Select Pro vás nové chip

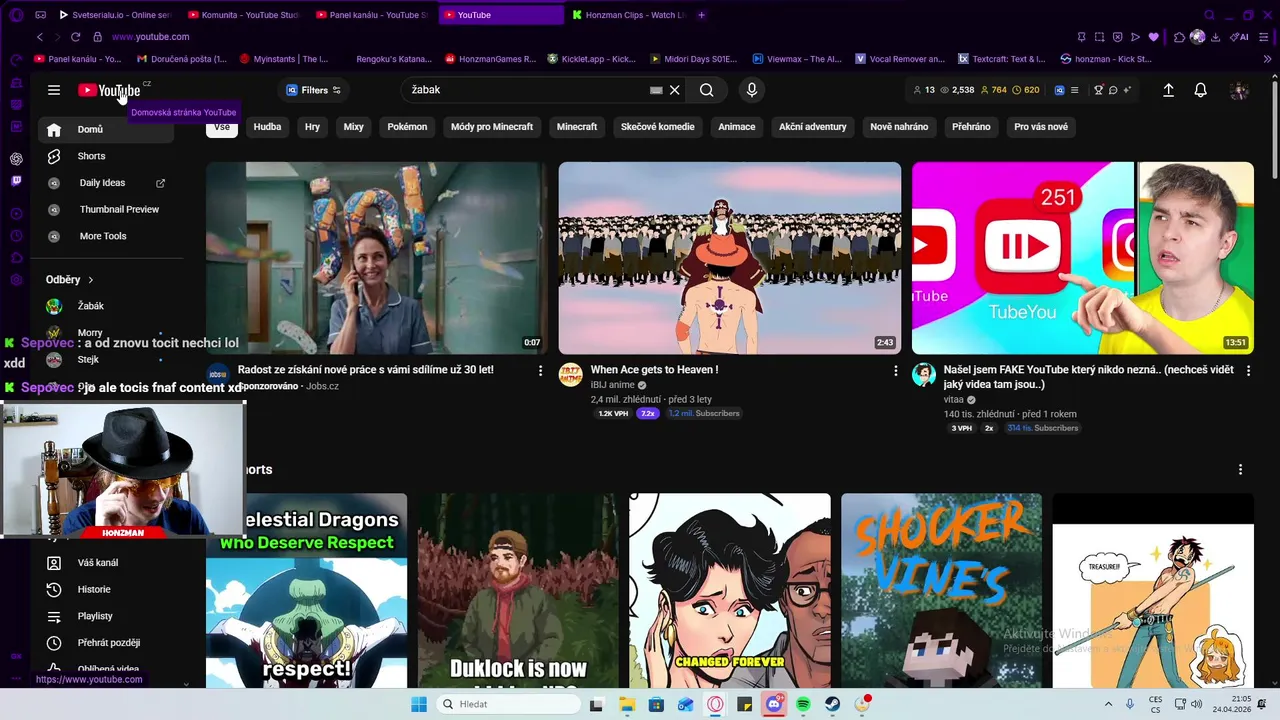point(1041,127)
